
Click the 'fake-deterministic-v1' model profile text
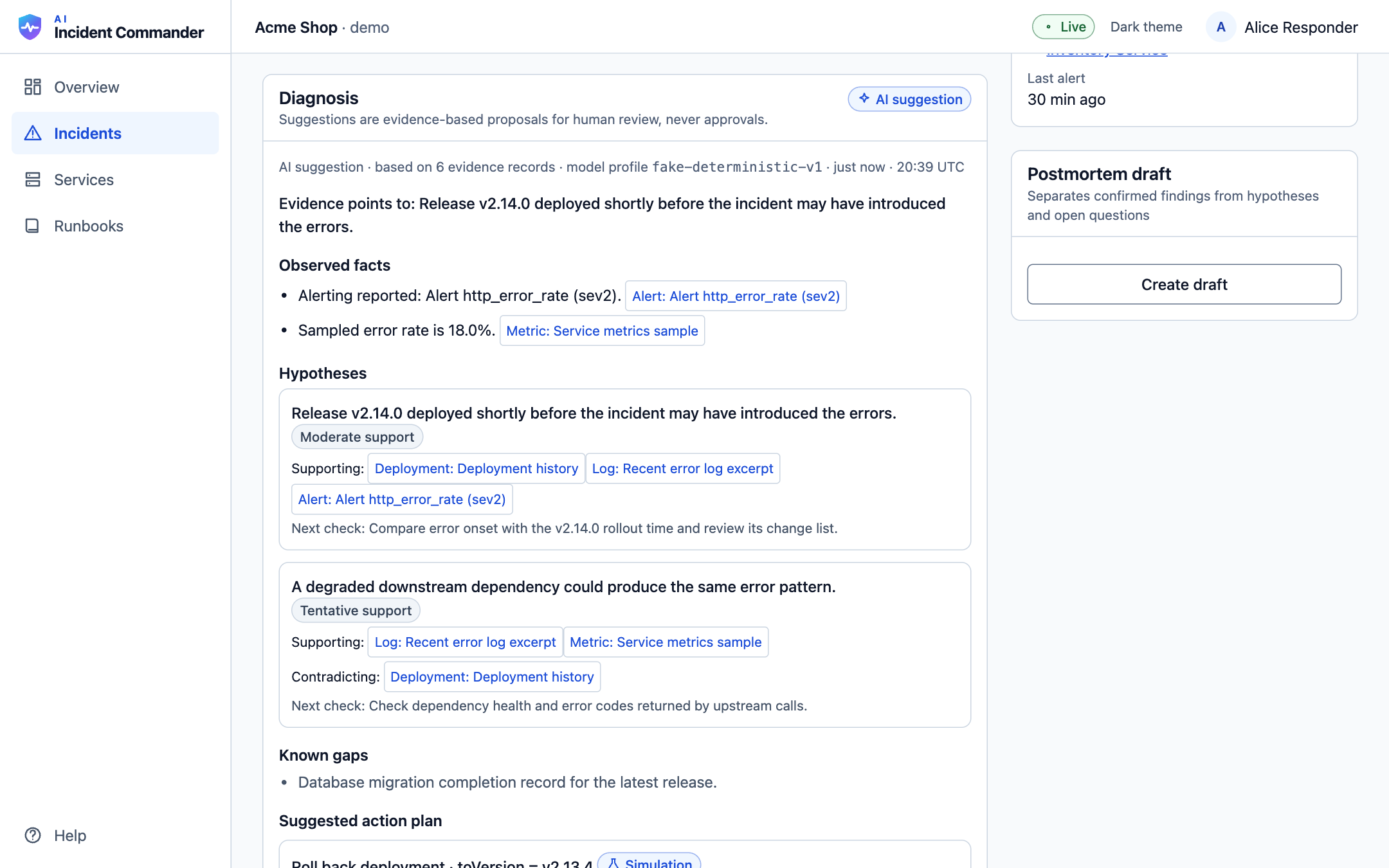(737, 167)
